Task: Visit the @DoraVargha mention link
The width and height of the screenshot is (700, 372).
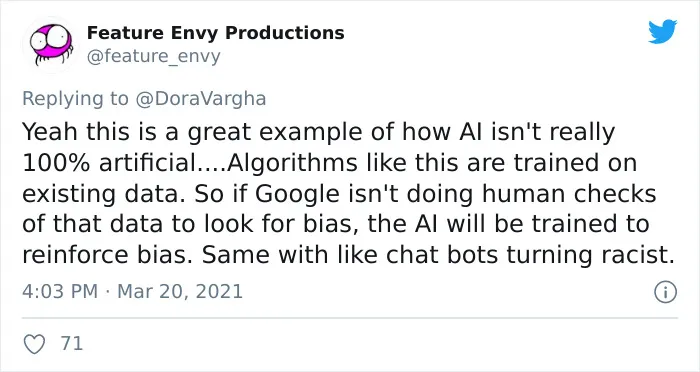Action: (x=200, y=98)
